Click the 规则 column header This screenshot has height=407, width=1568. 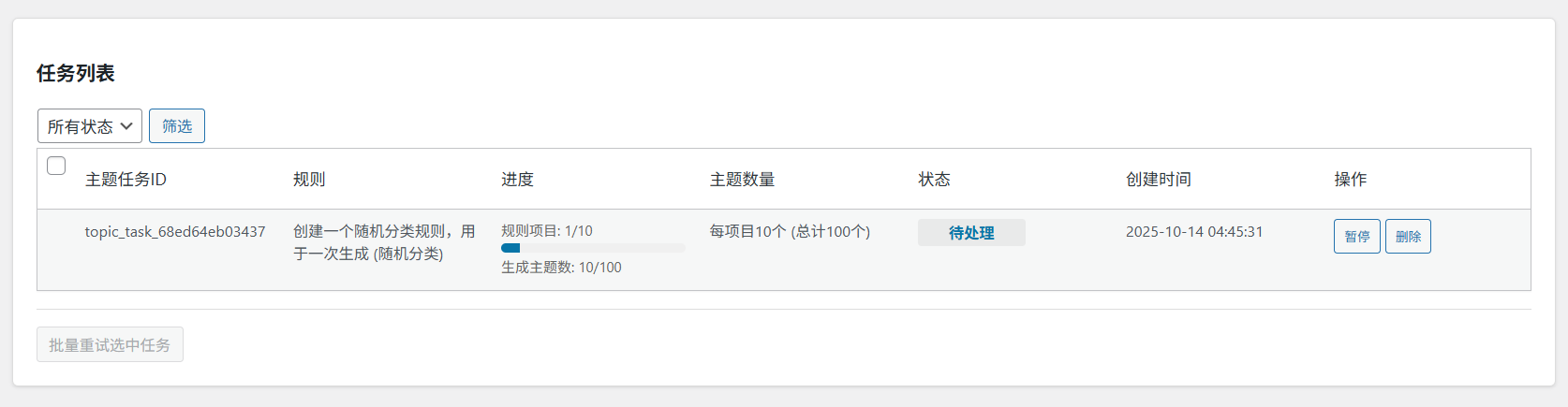[309, 180]
